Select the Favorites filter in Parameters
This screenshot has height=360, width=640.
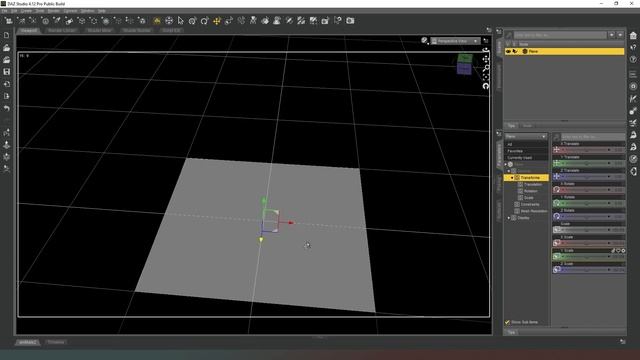click(x=526, y=151)
